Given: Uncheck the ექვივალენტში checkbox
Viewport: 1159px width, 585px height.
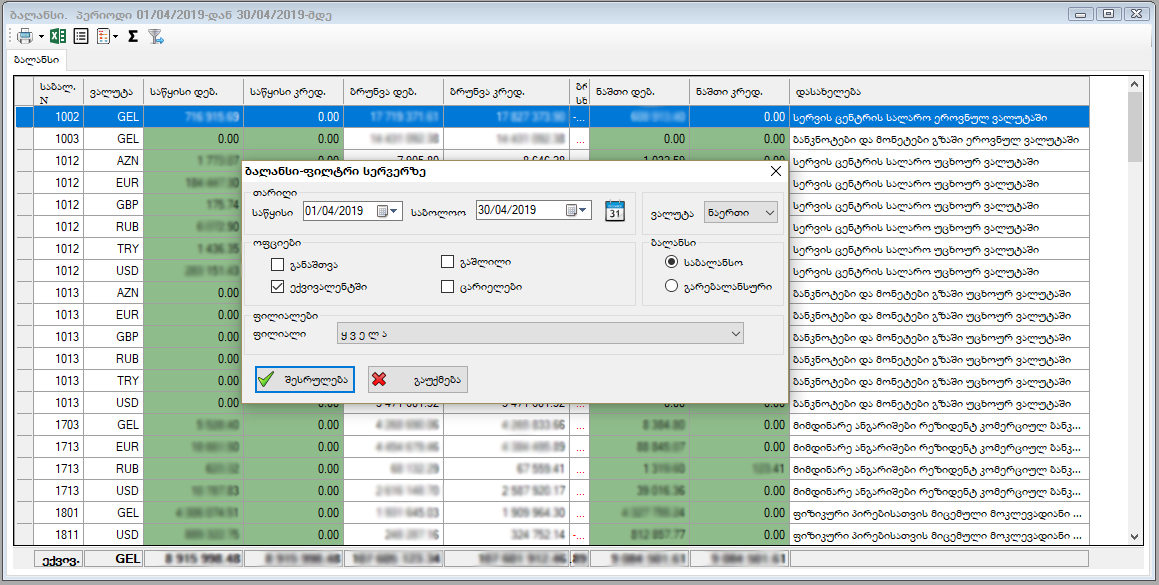Looking at the screenshot, I should [277, 287].
